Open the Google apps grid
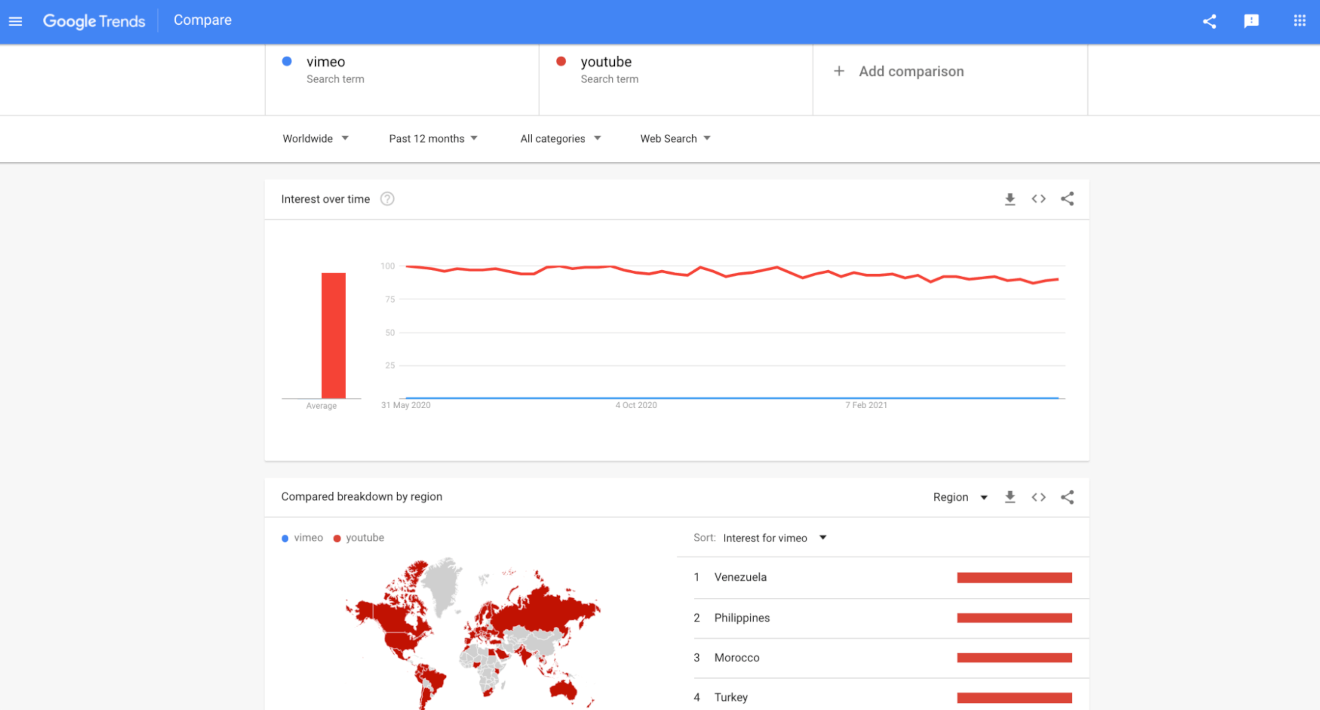 click(x=1300, y=21)
